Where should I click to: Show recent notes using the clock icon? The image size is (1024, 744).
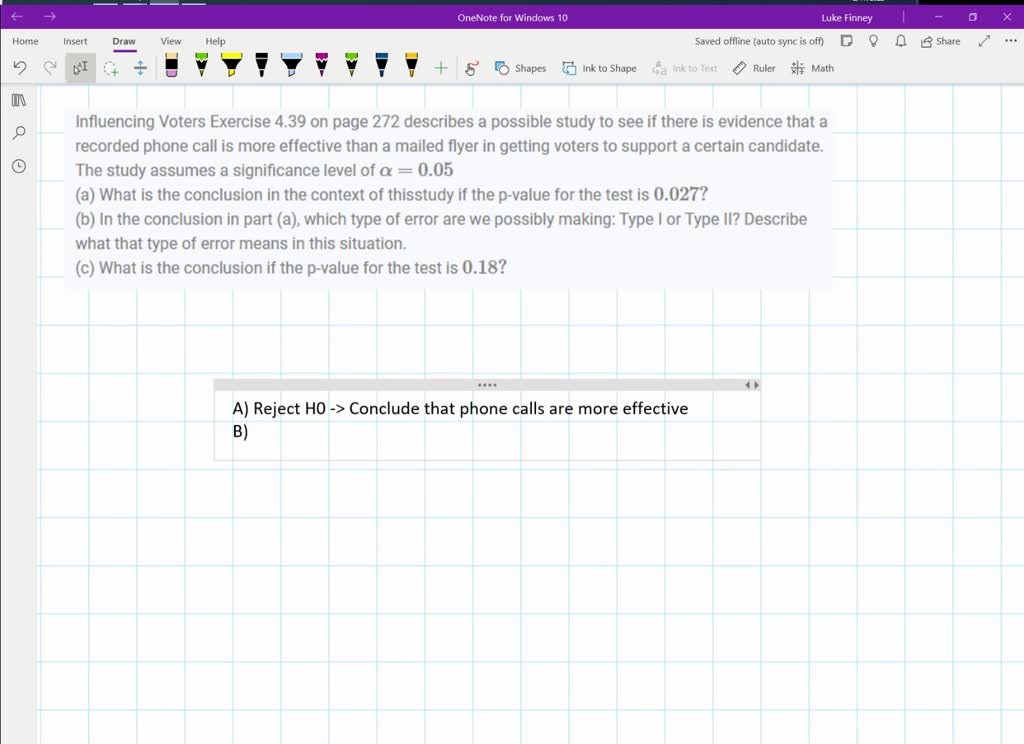[x=18, y=166]
